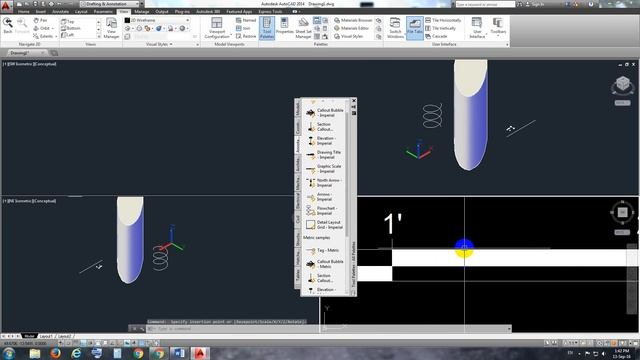
Task: Open File Explorer from the taskbar
Action: [35, 353]
